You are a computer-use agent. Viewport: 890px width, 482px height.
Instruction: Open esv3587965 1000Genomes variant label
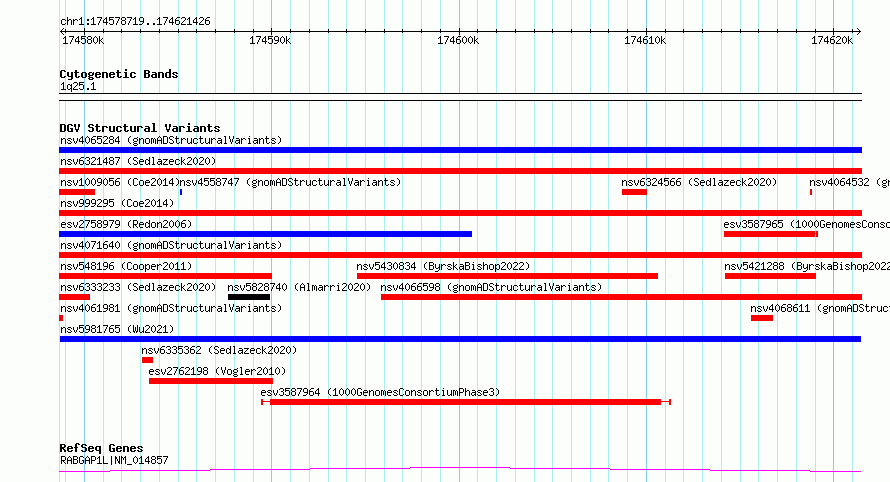pos(807,224)
